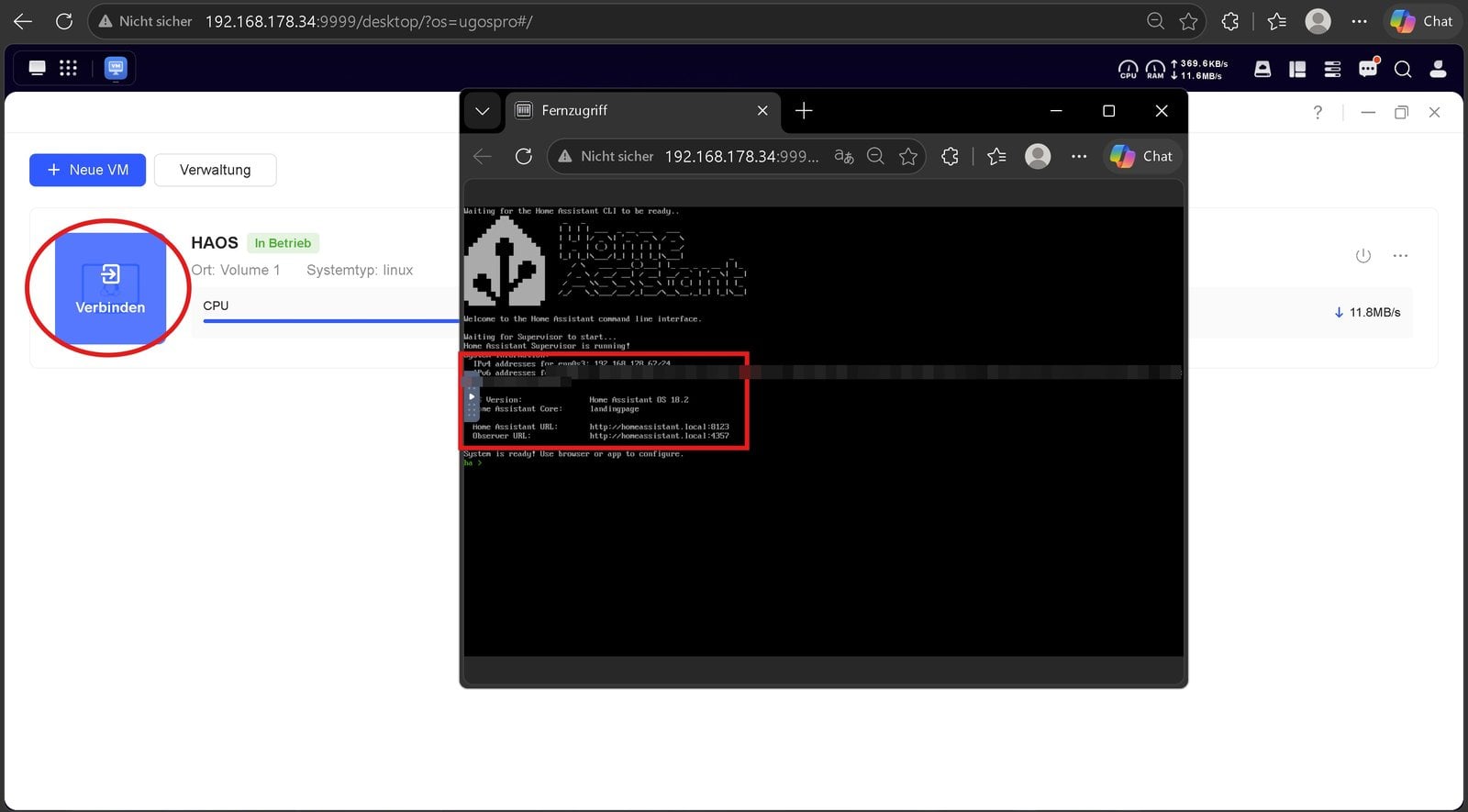
Task: Close the virtual machine app window
Action: tap(1434, 112)
